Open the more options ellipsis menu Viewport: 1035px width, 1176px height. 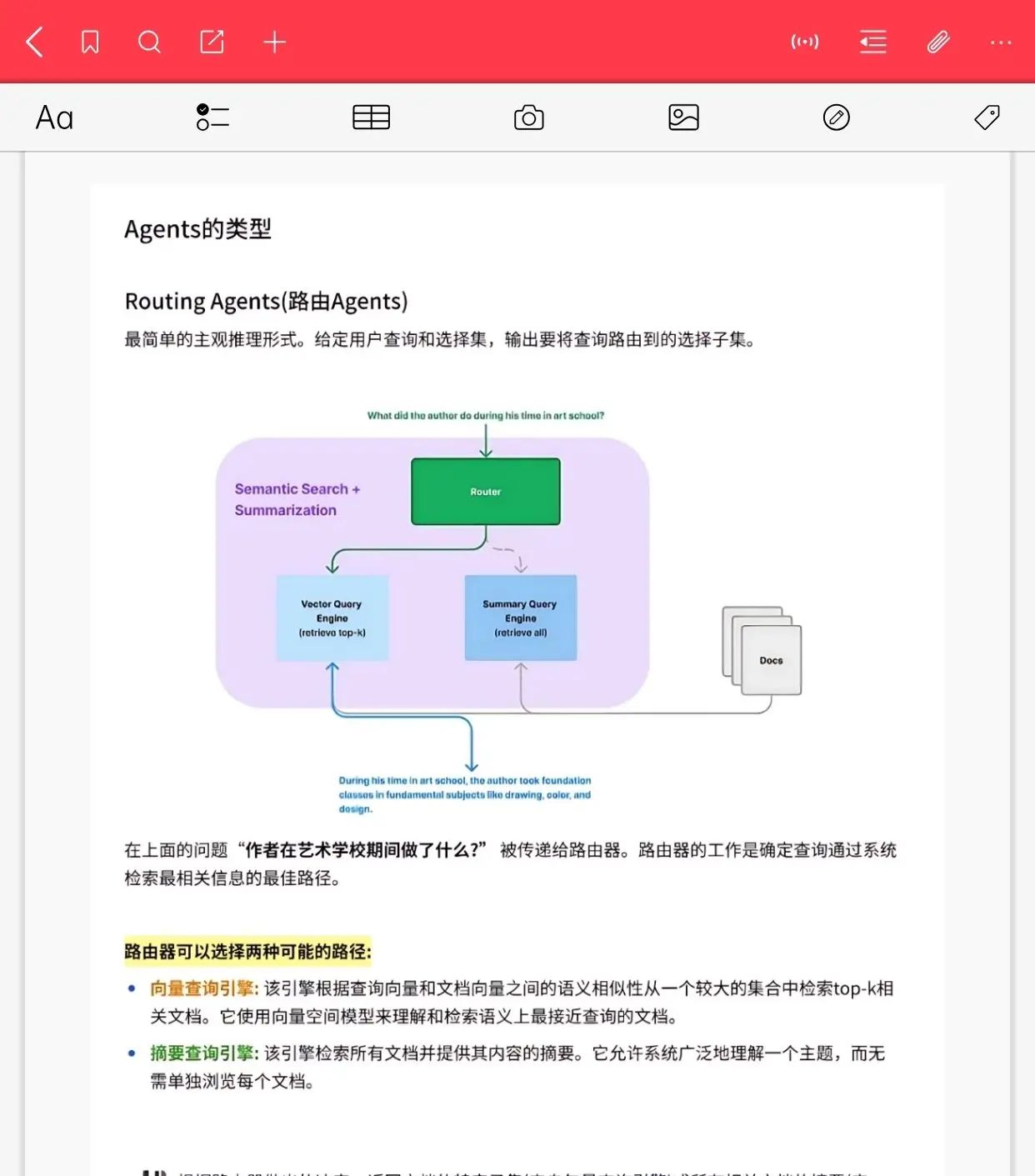pyautogui.click(x=1000, y=41)
